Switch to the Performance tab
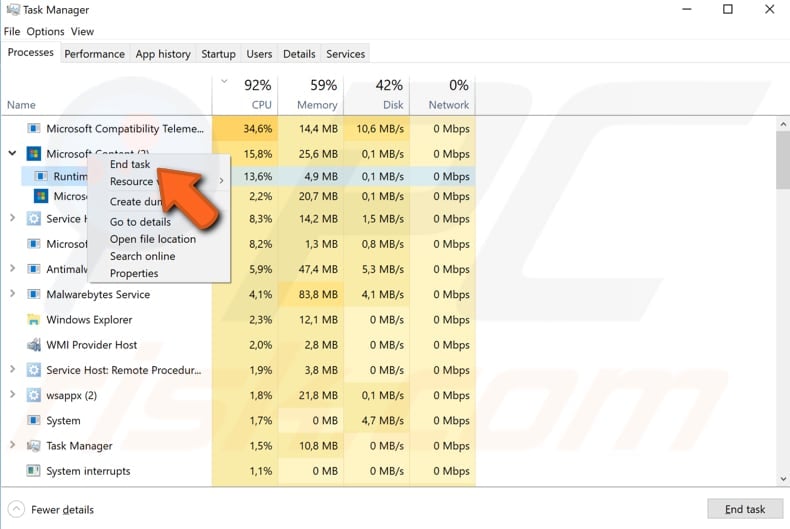 pyautogui.click(x=95, y=54)
